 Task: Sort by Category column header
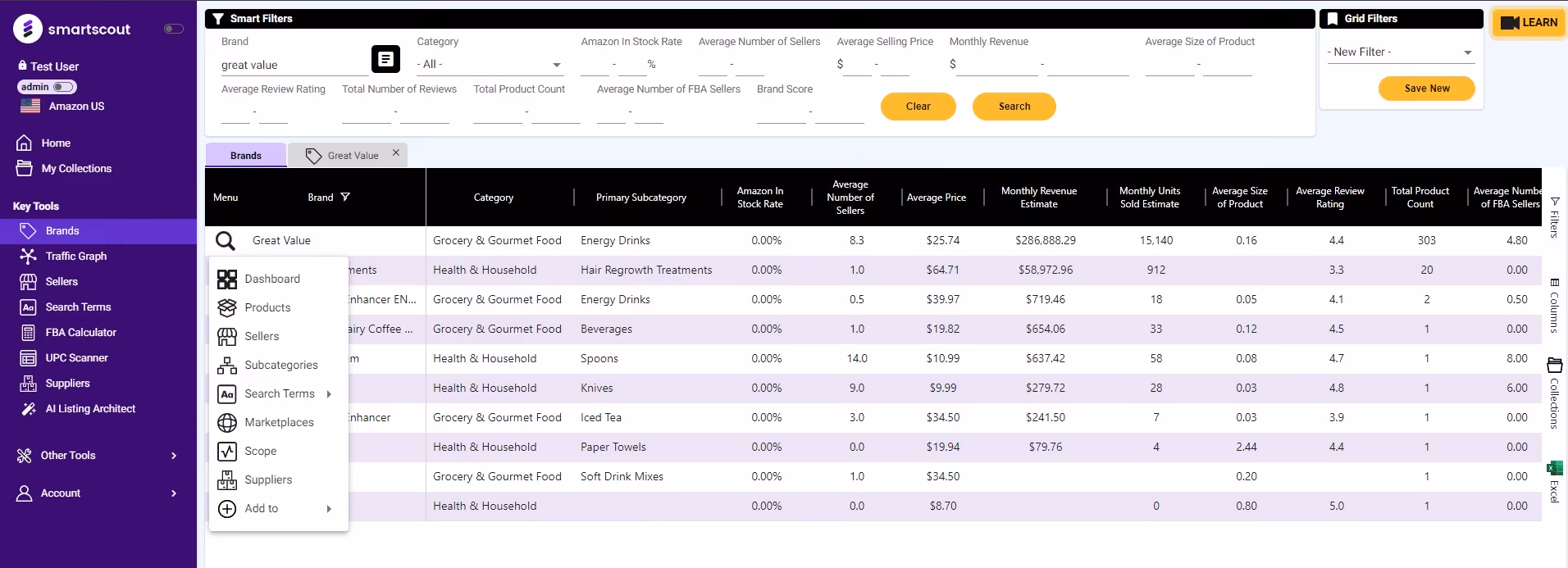pos(494,198)
